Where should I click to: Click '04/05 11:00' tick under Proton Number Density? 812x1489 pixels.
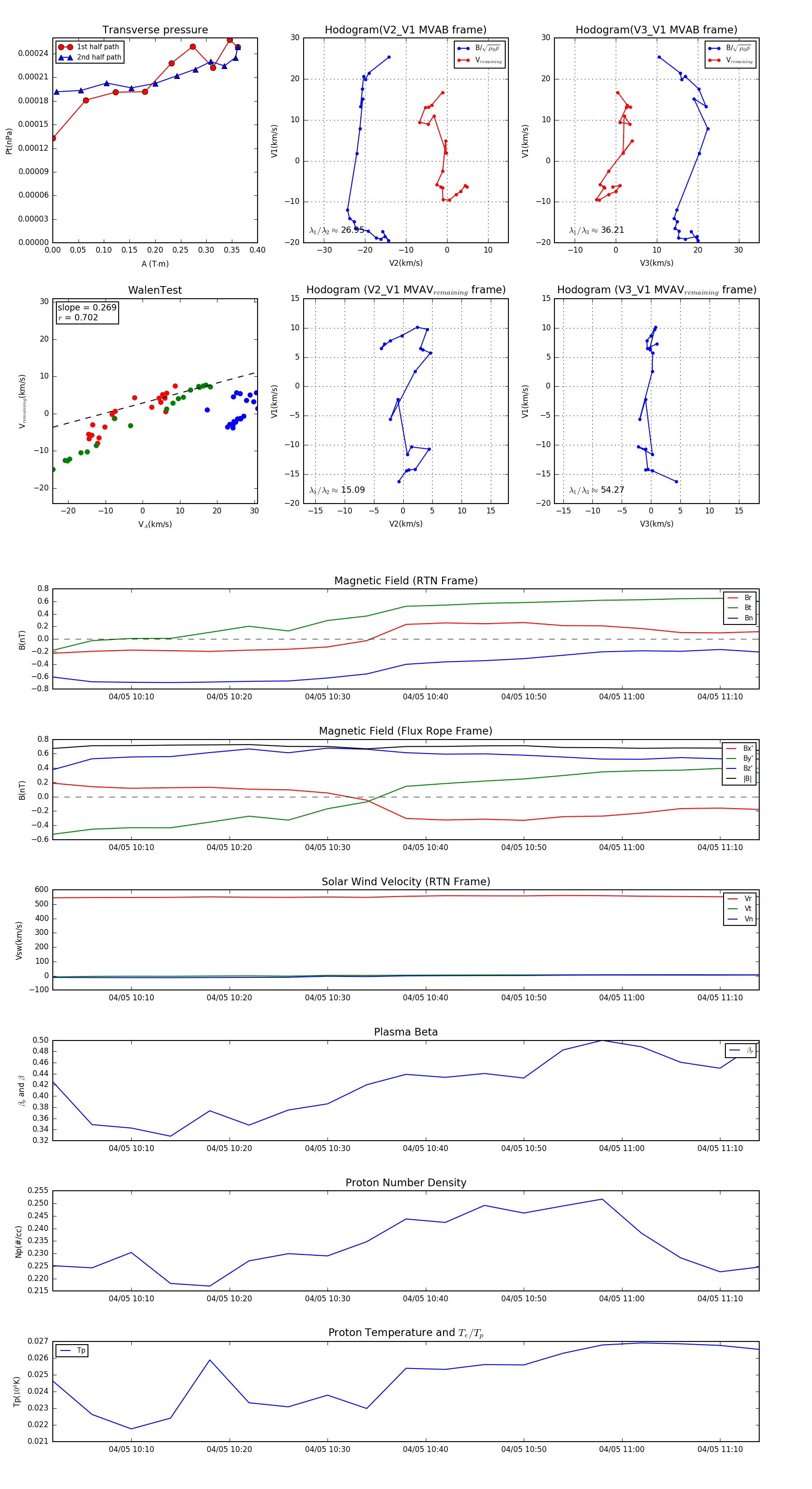click(621, 1299)
